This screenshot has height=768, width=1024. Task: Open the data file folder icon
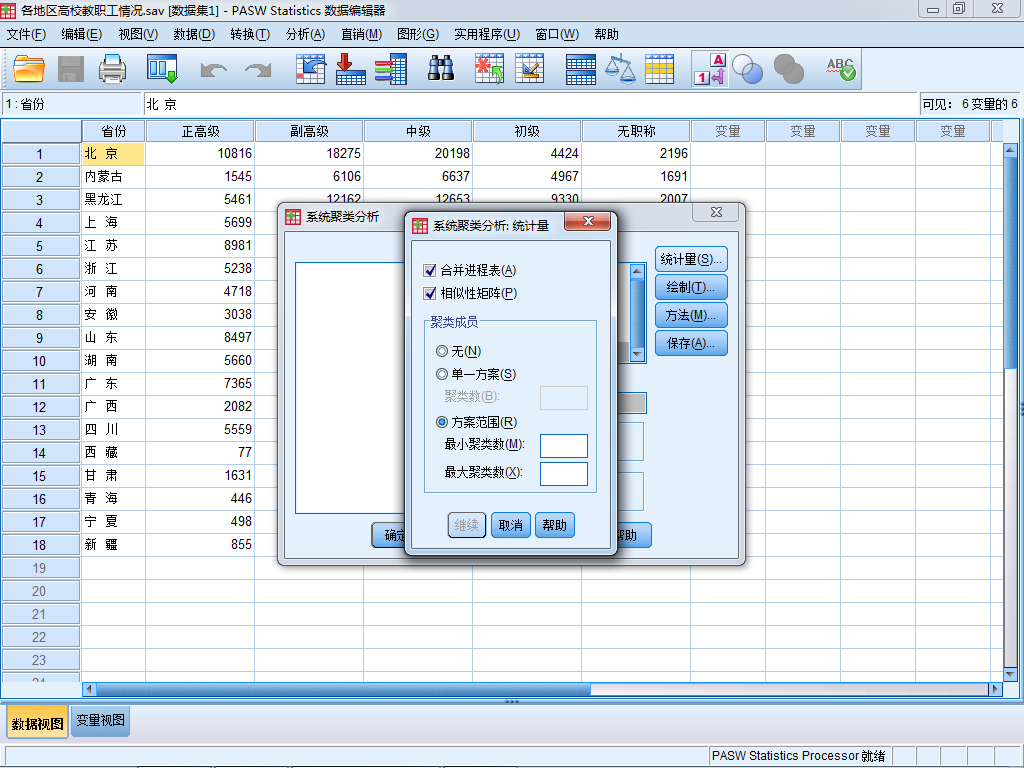[29, 69]
